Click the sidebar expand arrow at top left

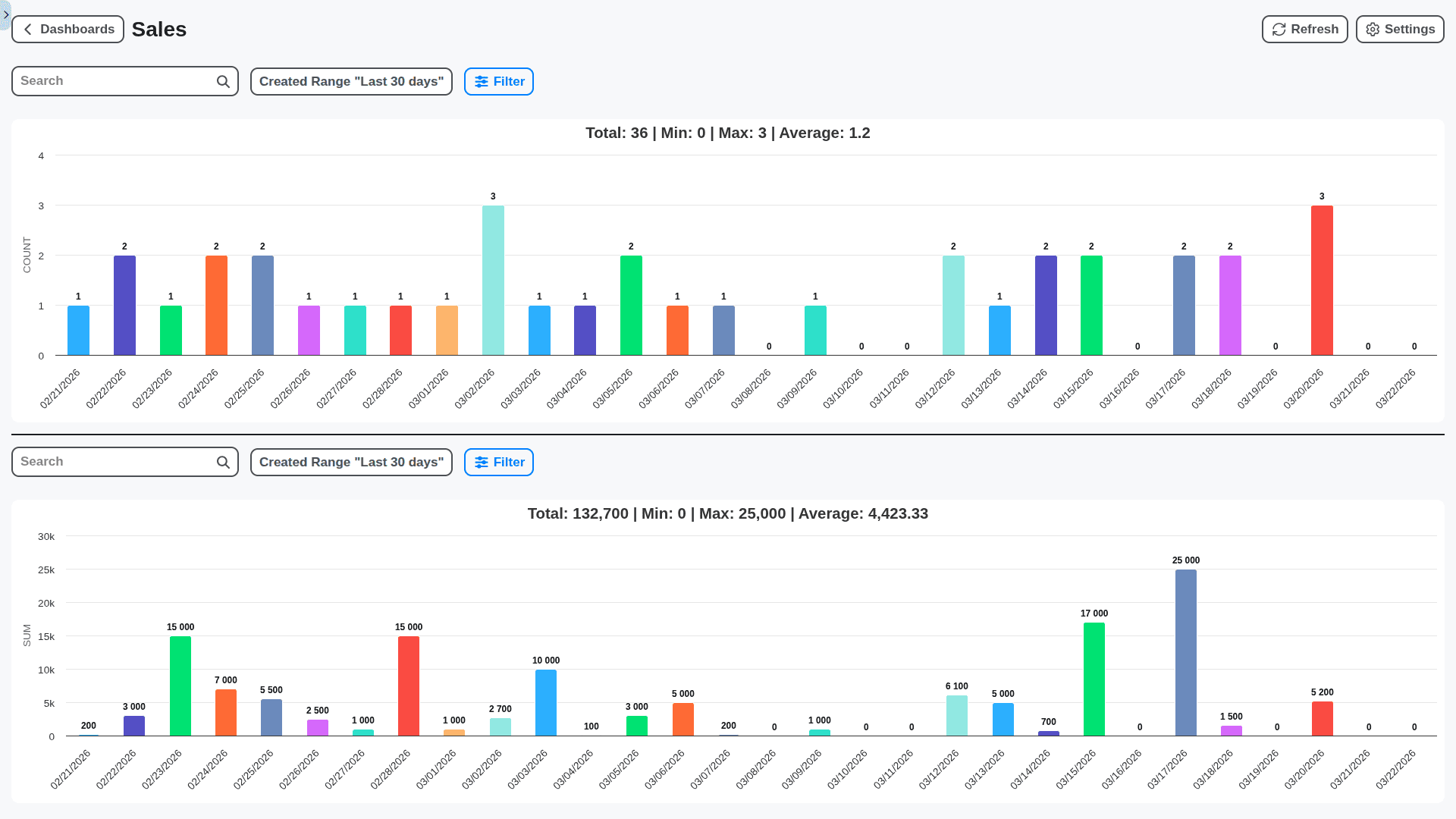pyautogui.click(x=6, y=14)
